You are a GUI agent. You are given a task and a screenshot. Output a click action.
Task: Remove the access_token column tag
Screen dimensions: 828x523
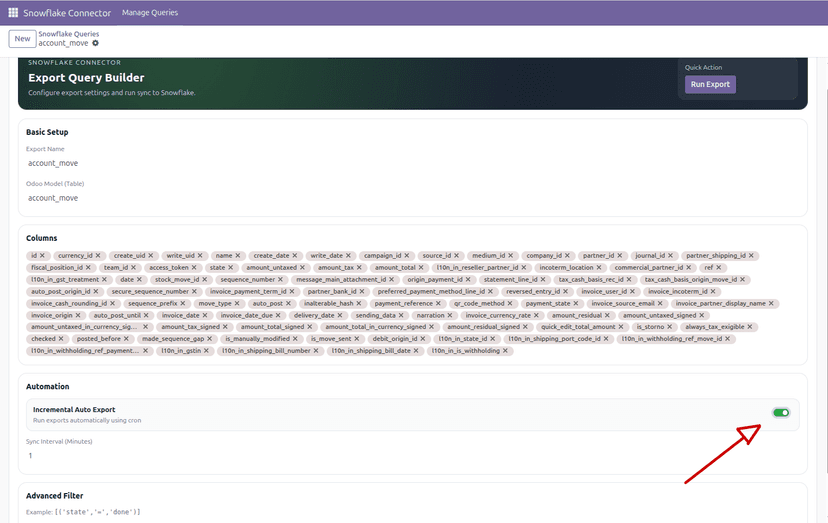(194, 268)
